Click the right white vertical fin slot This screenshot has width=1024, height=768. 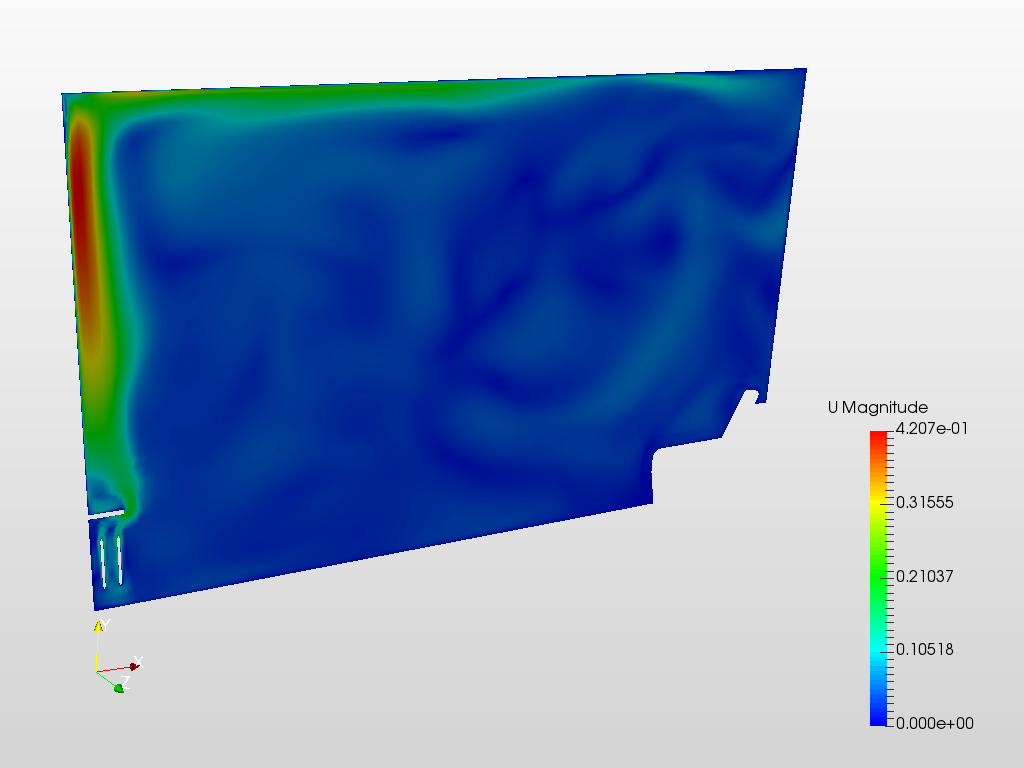click(120, 560)
